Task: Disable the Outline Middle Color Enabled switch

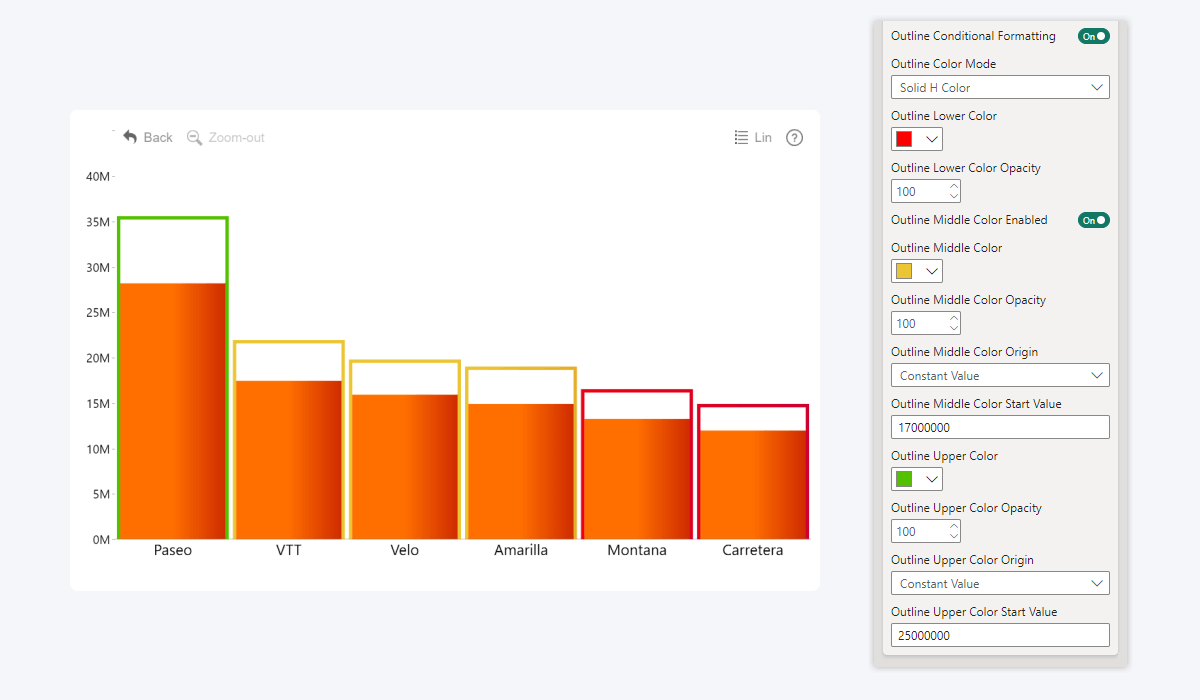Action: coord(1093,219)
